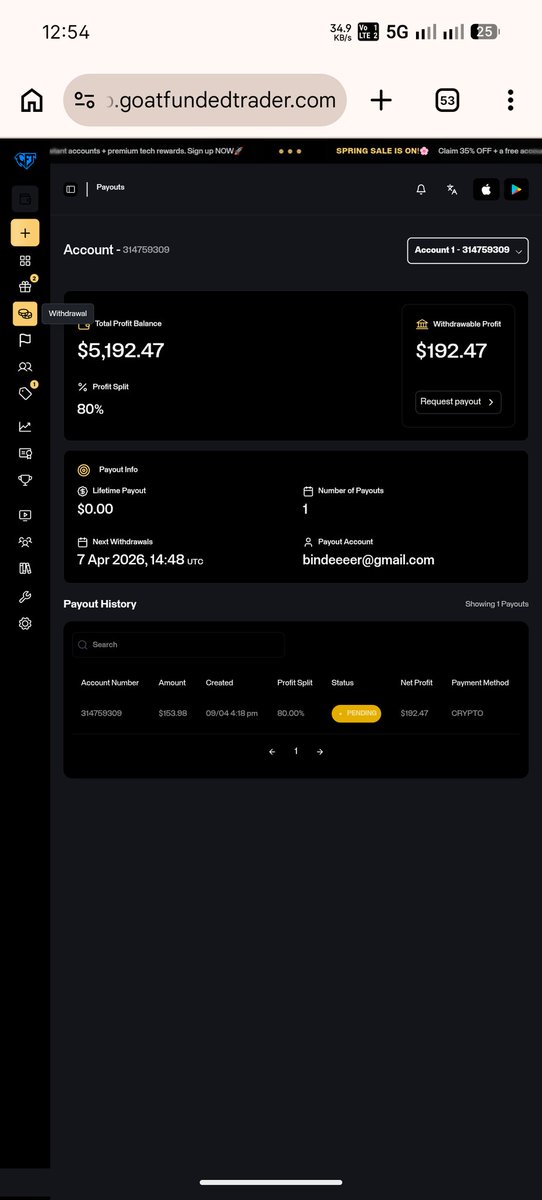Image resolution: width=542 pixels, height=1200 pixels.
Task: Go to previous page arrow in pagination
Action: coord(272,751)
